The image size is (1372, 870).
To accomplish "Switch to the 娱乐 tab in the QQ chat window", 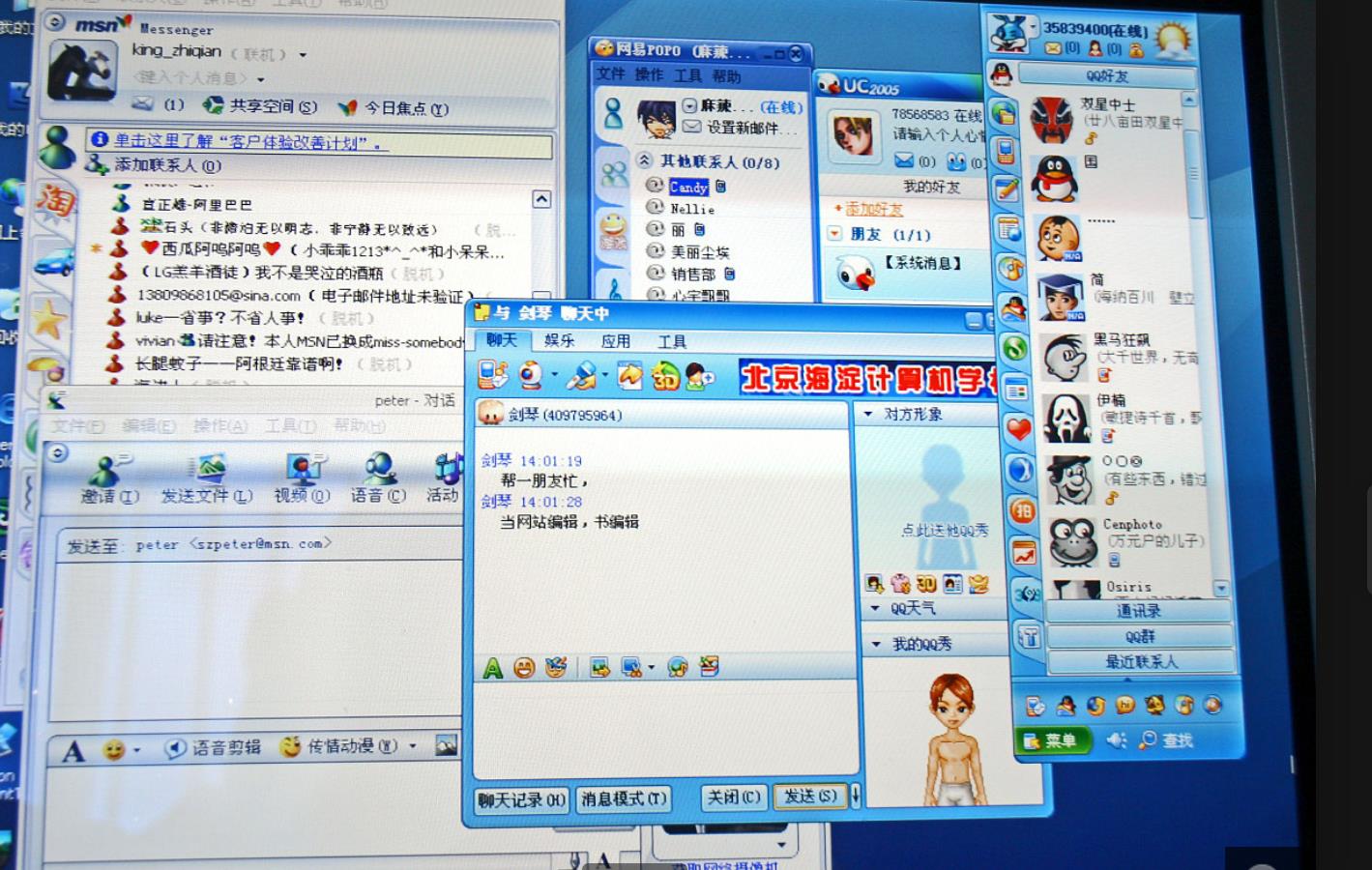I will click(557, 340).
